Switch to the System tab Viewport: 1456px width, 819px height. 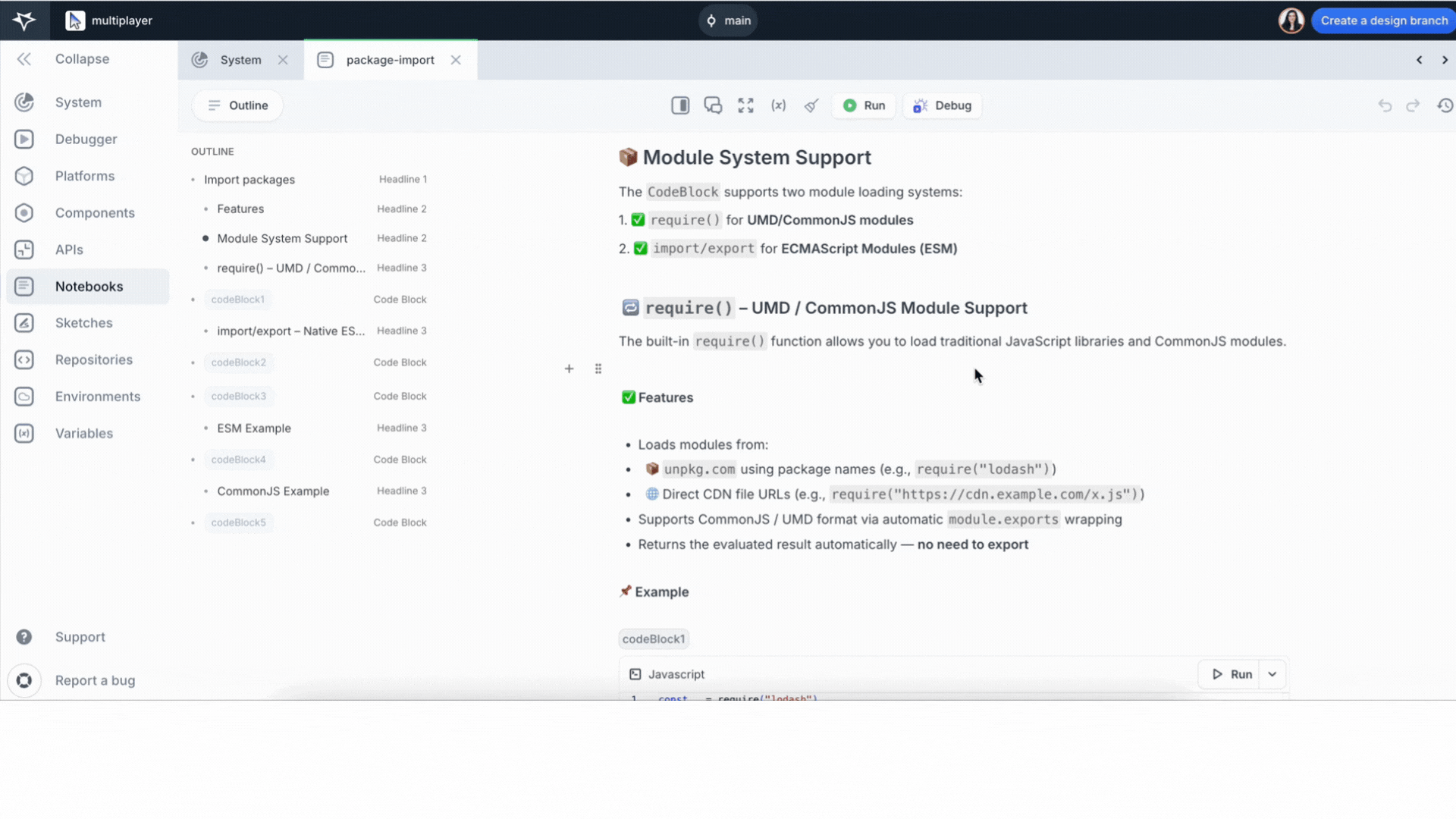(x=240, y=60)
